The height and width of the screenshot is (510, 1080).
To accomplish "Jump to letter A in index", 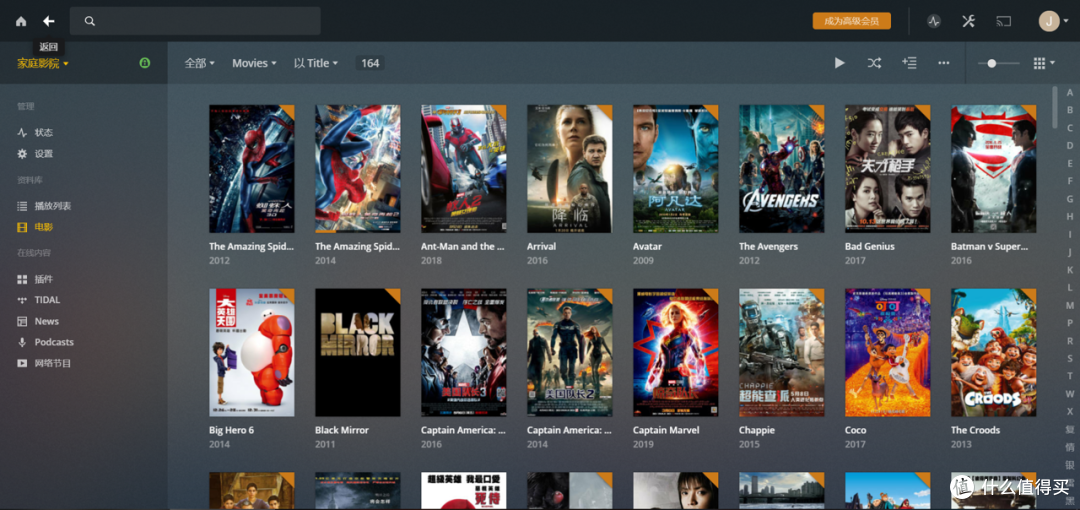I will [x=1070, y=92].
